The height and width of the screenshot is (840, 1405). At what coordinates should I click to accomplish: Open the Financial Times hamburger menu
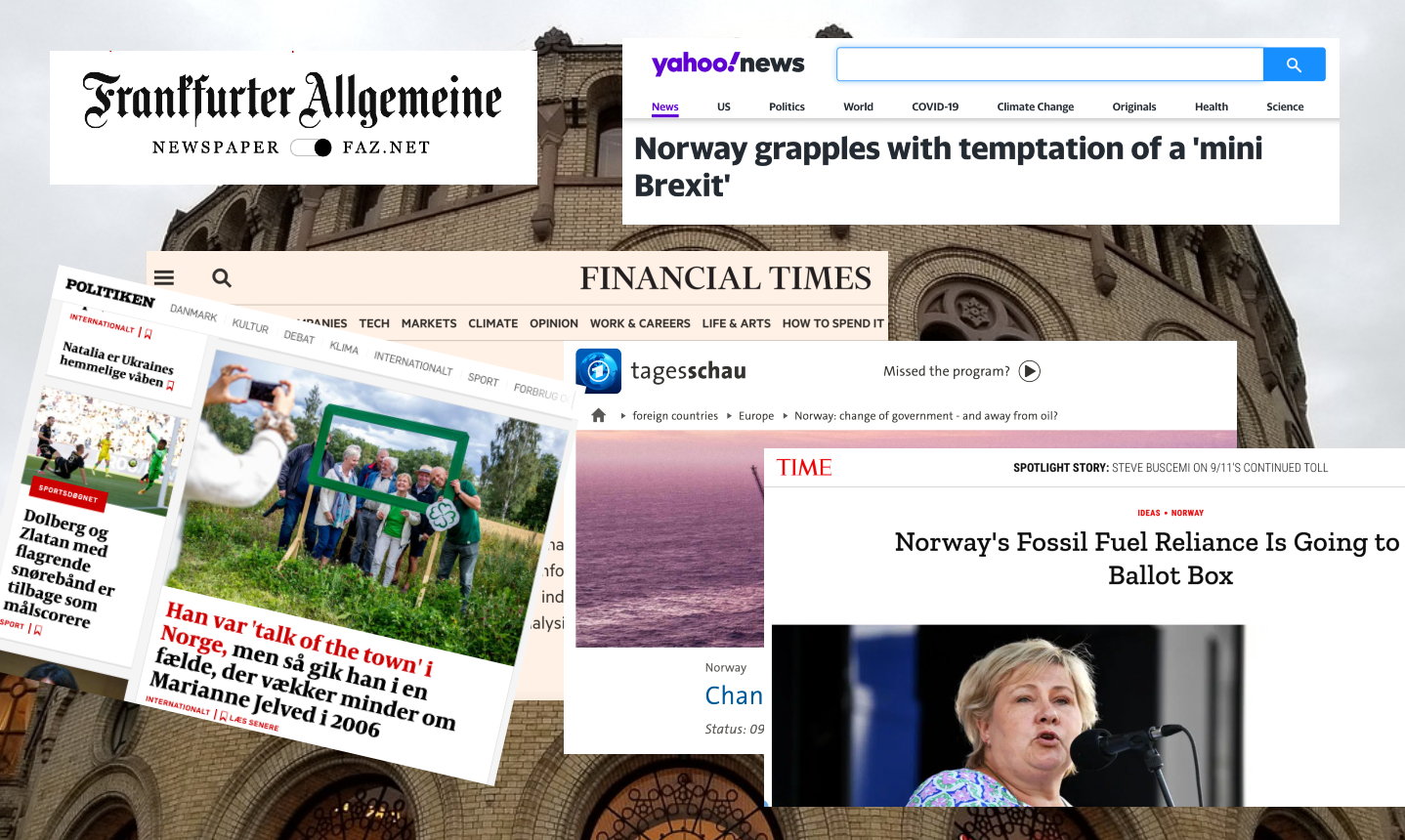[164, 278]
